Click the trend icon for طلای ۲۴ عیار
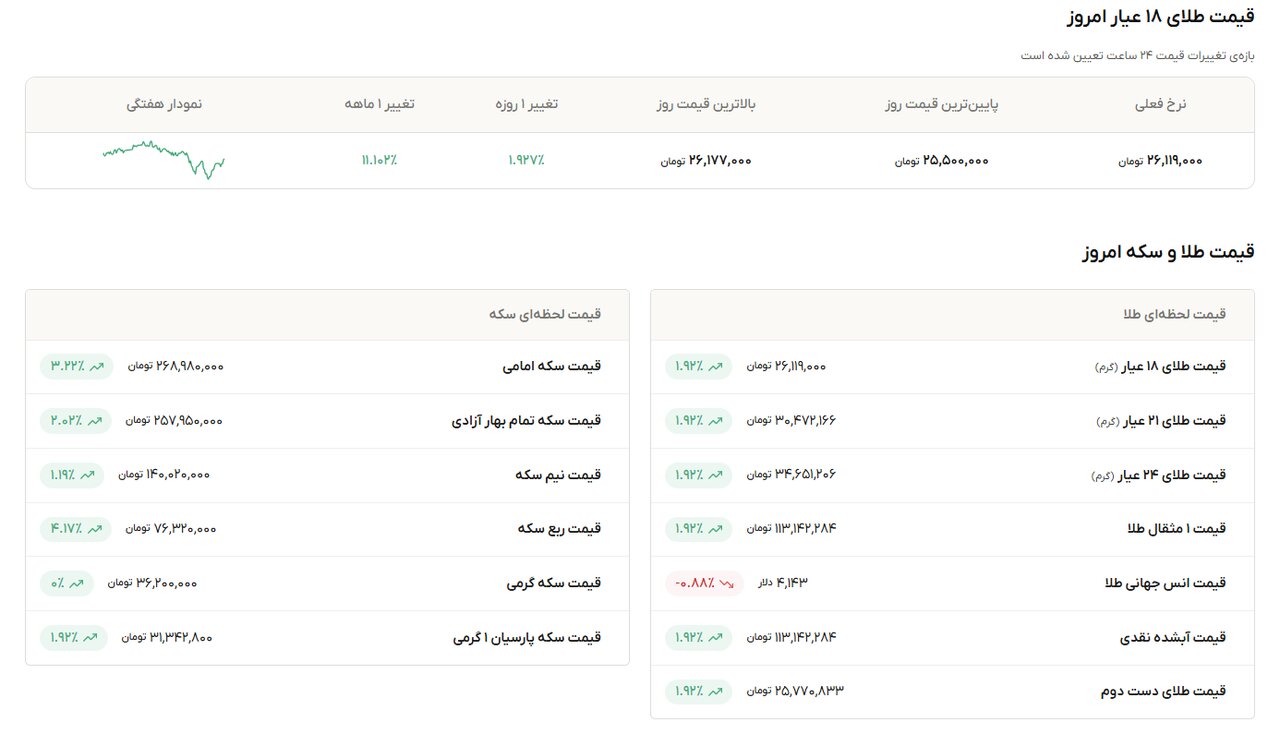This screenshot has width=1280, height=734. pos(716,475)
